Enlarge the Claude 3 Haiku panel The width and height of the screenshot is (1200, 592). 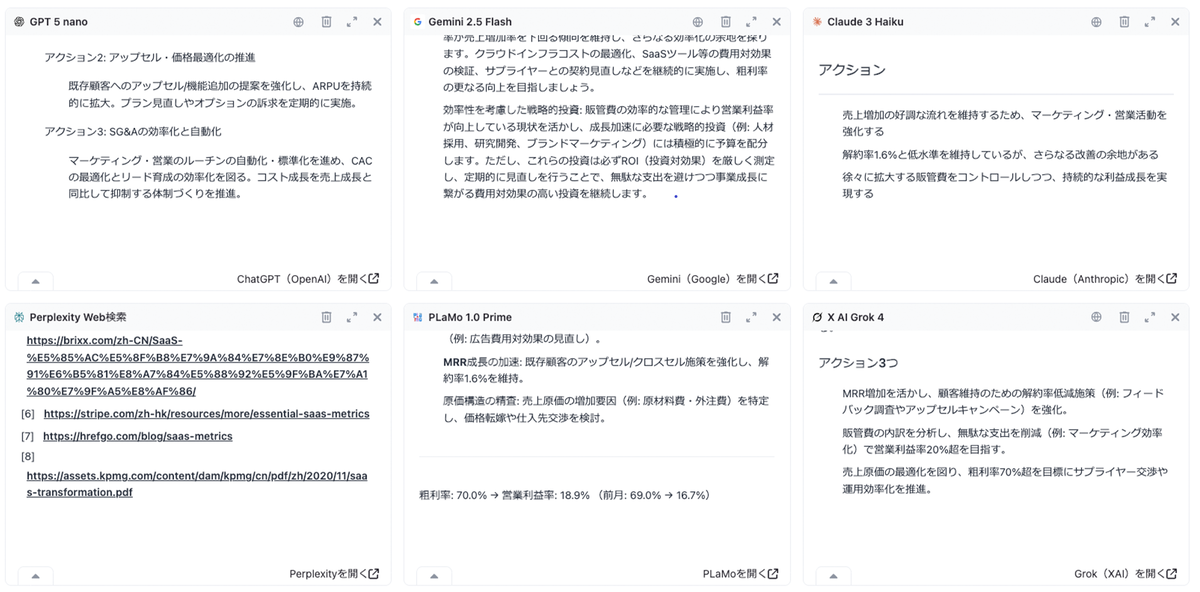[x=1150, y=21]
